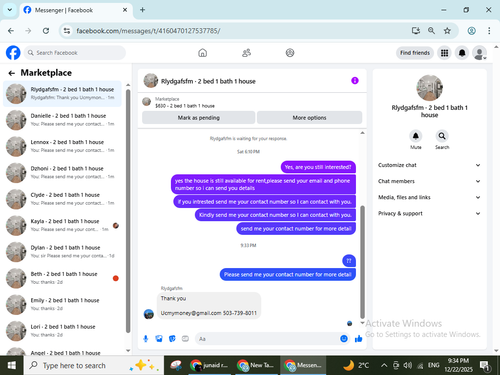Go back from Marketplace with arrow
The image size is (500, 375).
tap(11, 73)
